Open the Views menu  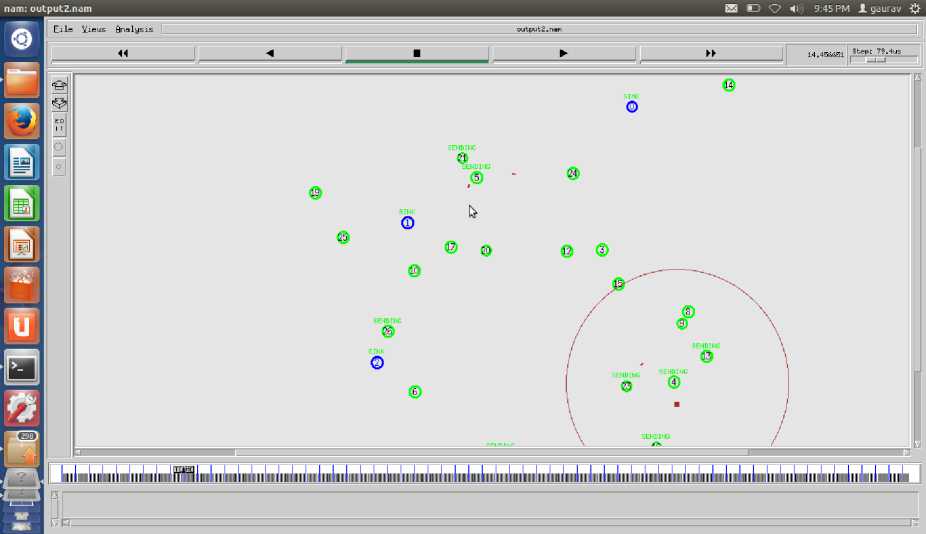point(93,29)
